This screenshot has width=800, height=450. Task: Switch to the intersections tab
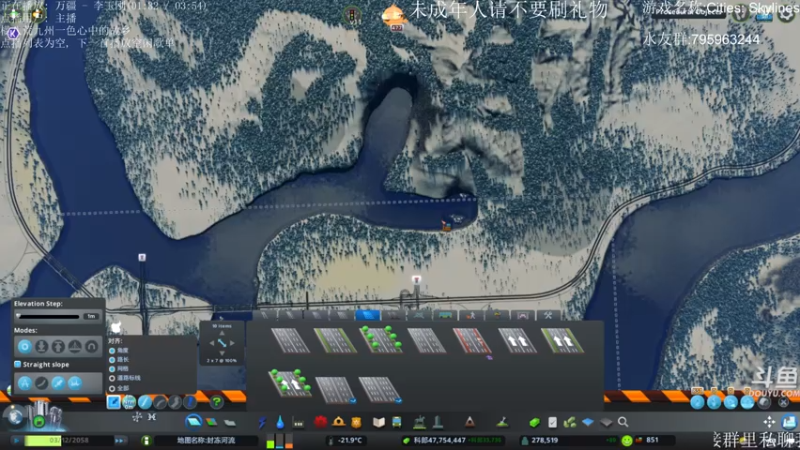[x=419, y=315]
